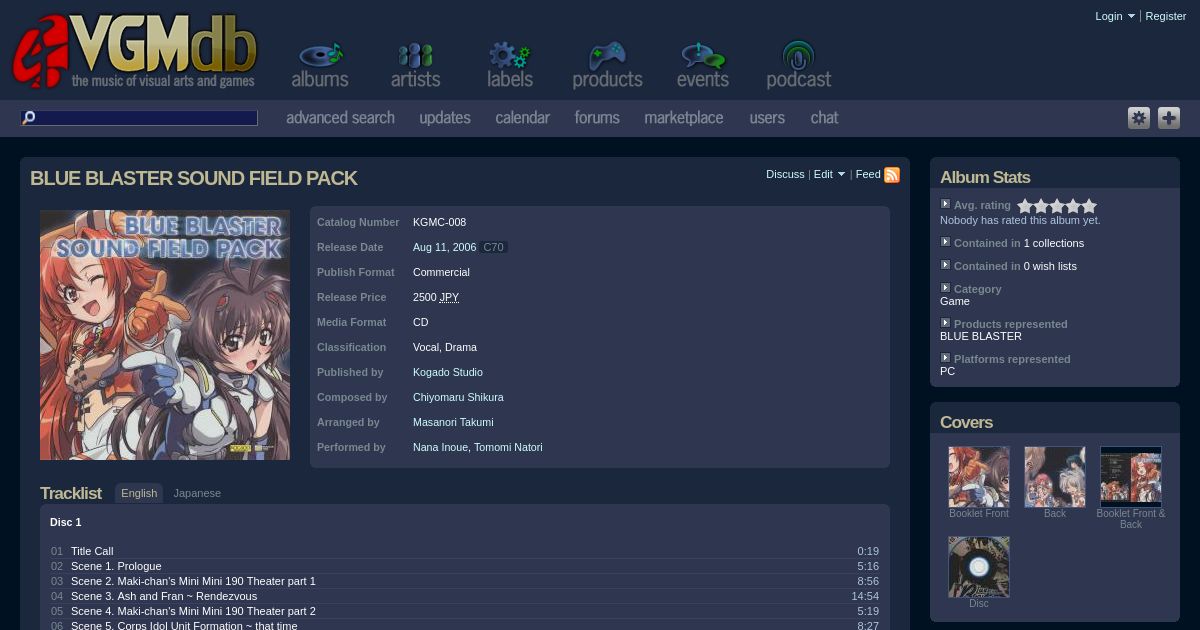Viewport: 1200px width, 630px height.
Task: Open the Booklet Front cover thumbnail
Action: 979,477
